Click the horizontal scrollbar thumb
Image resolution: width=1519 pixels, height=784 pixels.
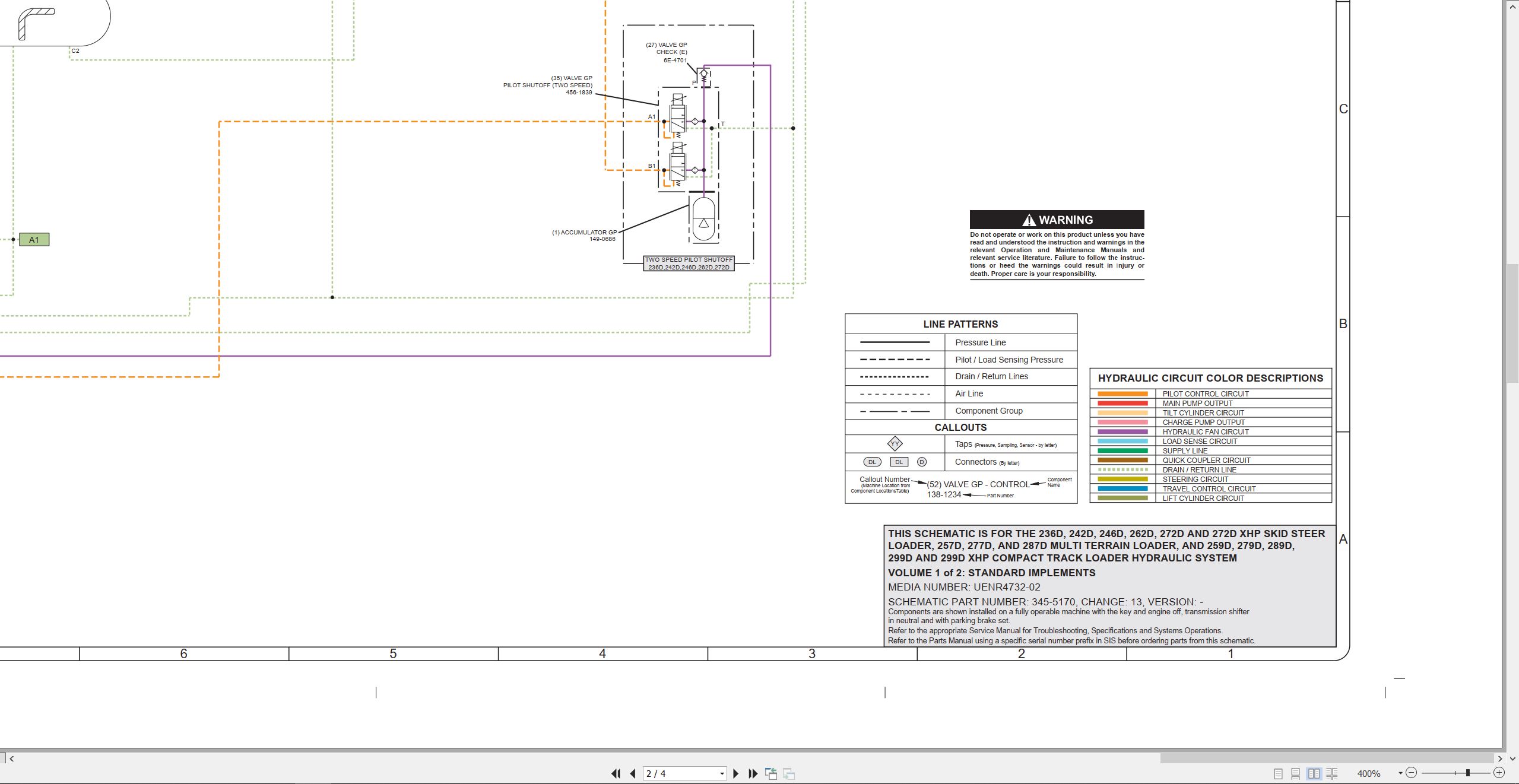1327,758
